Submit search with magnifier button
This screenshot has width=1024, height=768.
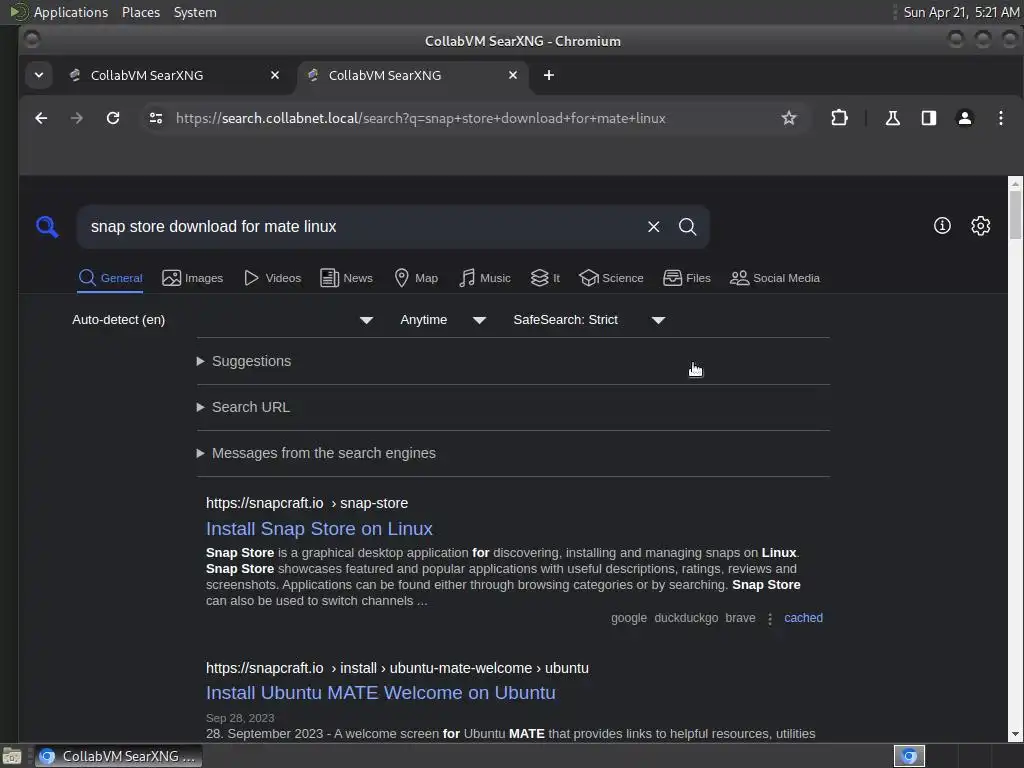(687, 227)
